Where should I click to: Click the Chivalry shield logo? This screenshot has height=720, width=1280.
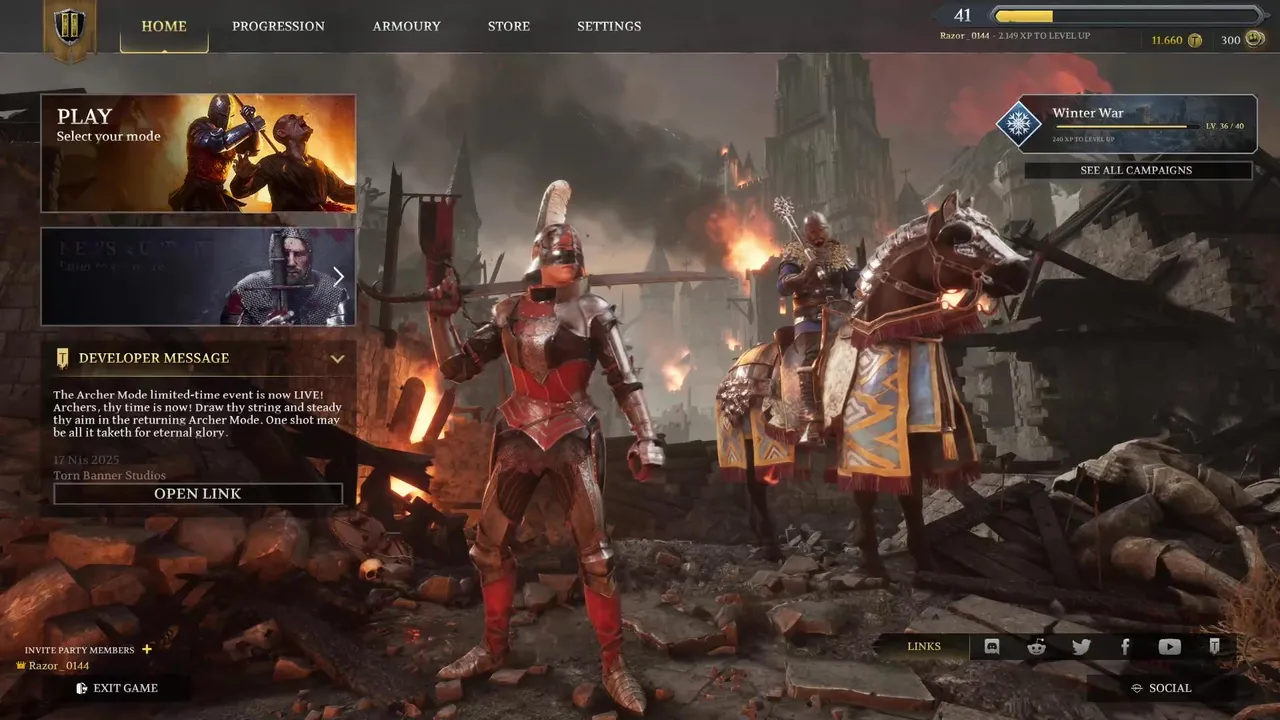click(x=70, y=27)
